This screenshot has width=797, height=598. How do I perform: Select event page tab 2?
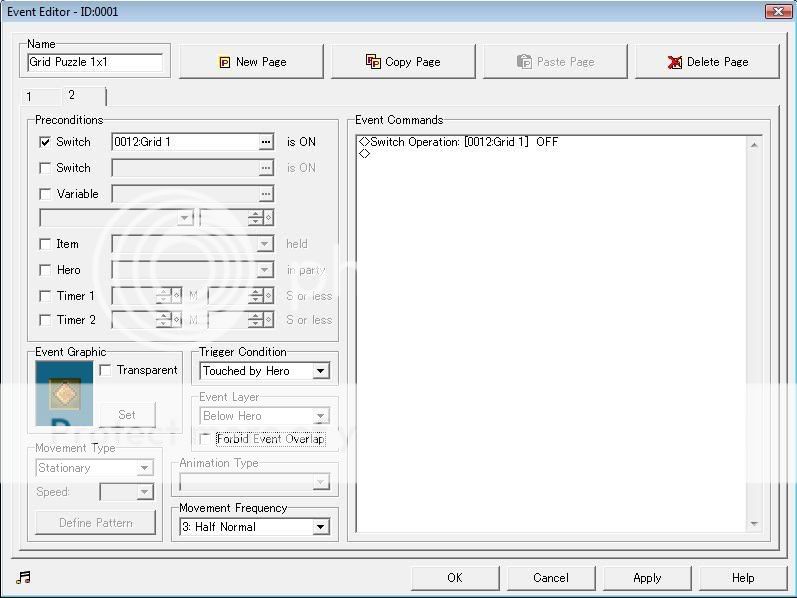(72, 96)
